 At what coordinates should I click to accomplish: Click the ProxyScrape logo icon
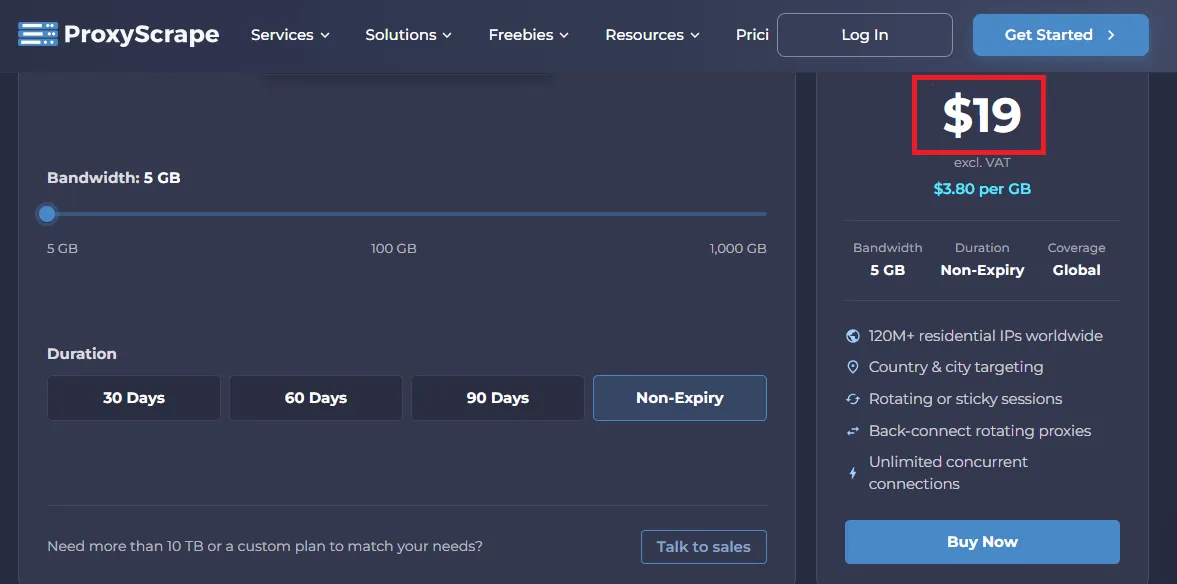[38, 35]
